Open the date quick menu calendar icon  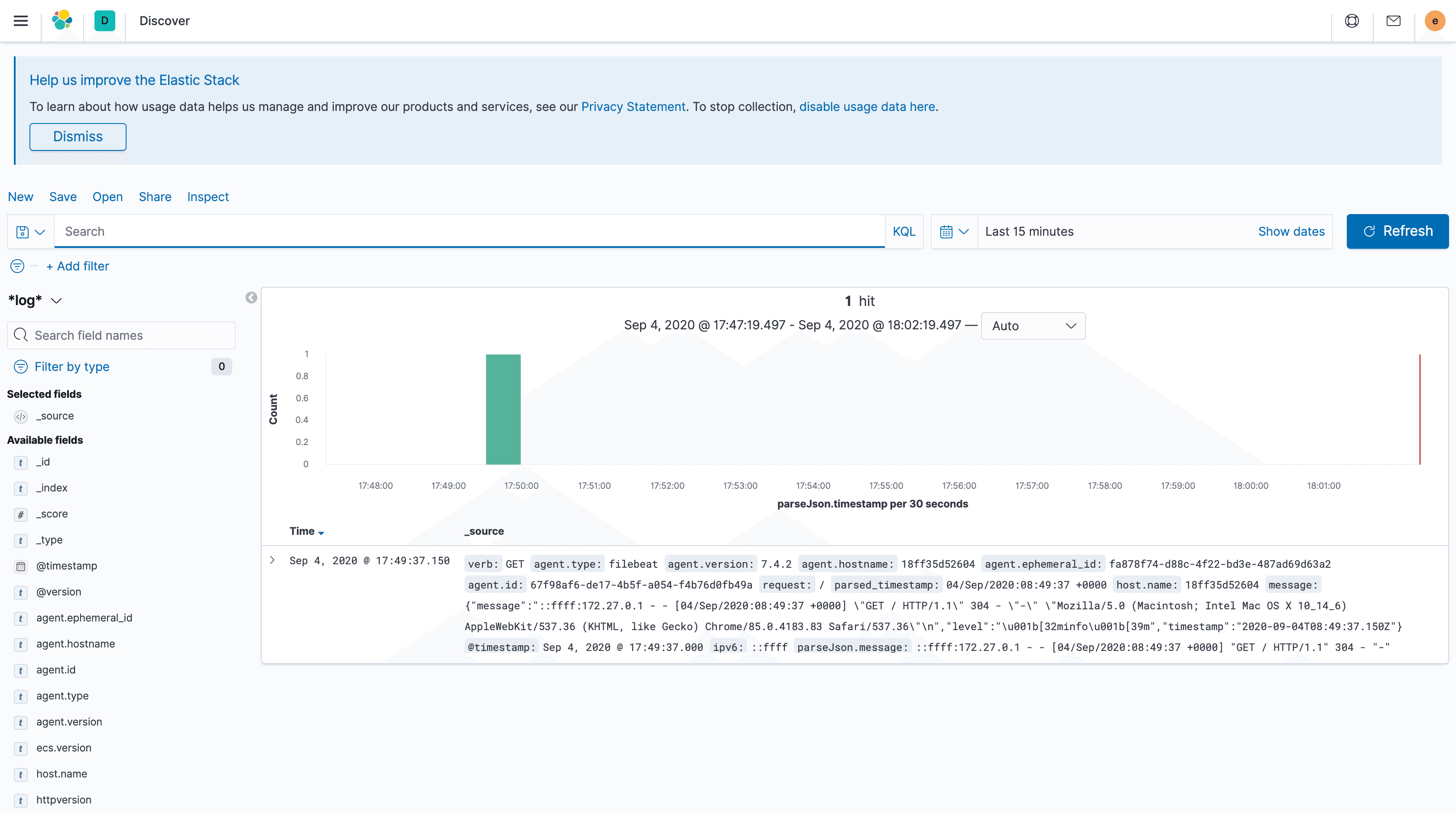pos(954,232)
